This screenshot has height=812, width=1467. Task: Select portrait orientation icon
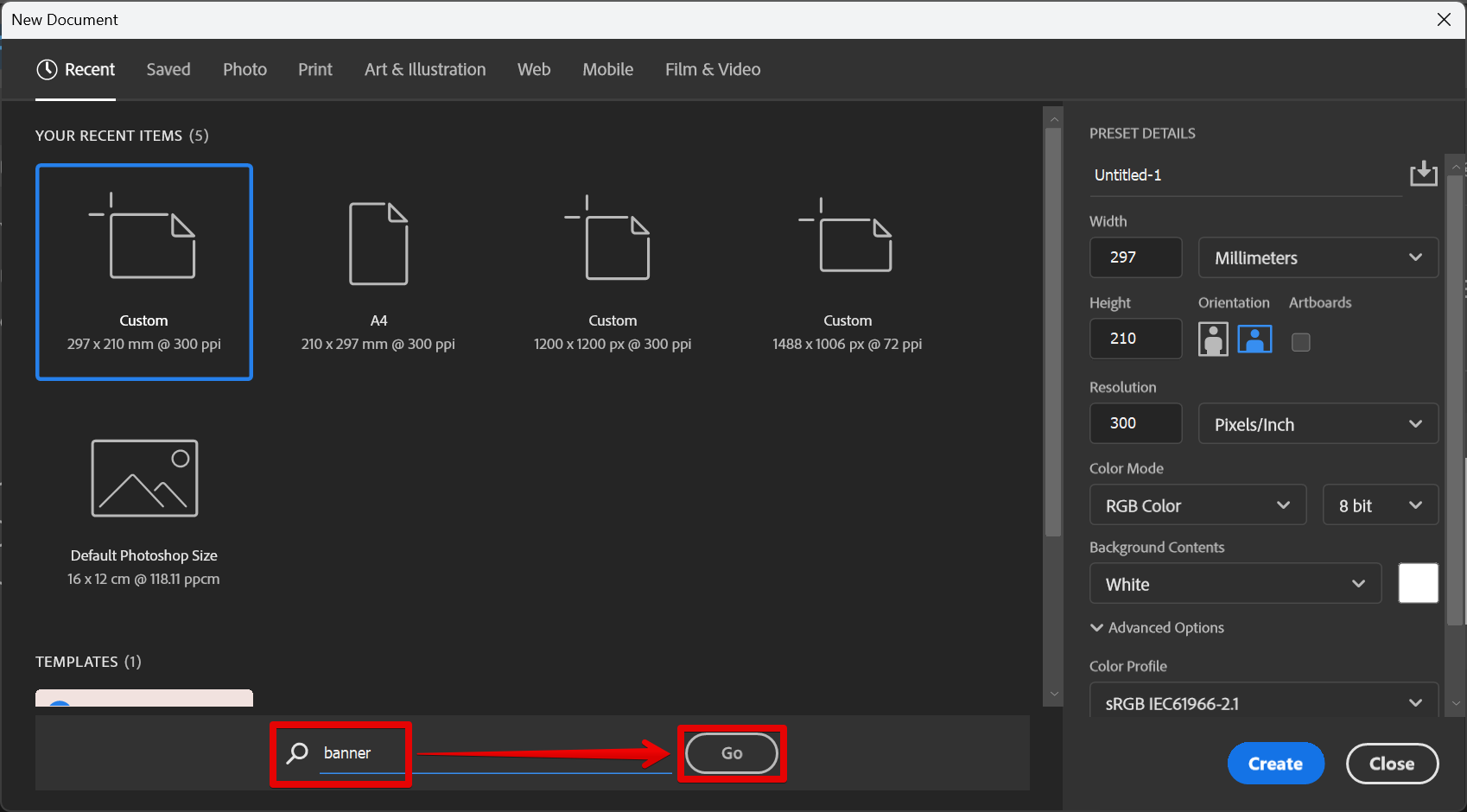click(x=1213, y=339)
